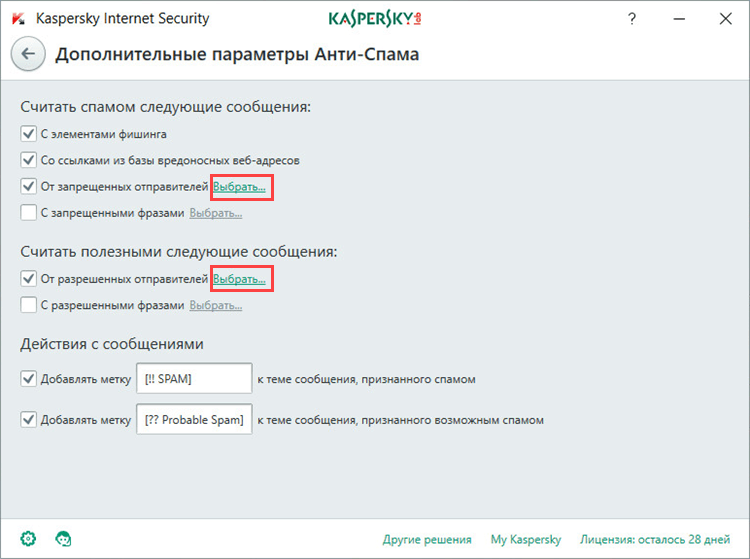
Task: Disable 'От запрещенных отправителей' checkbox
Action: 29,186
